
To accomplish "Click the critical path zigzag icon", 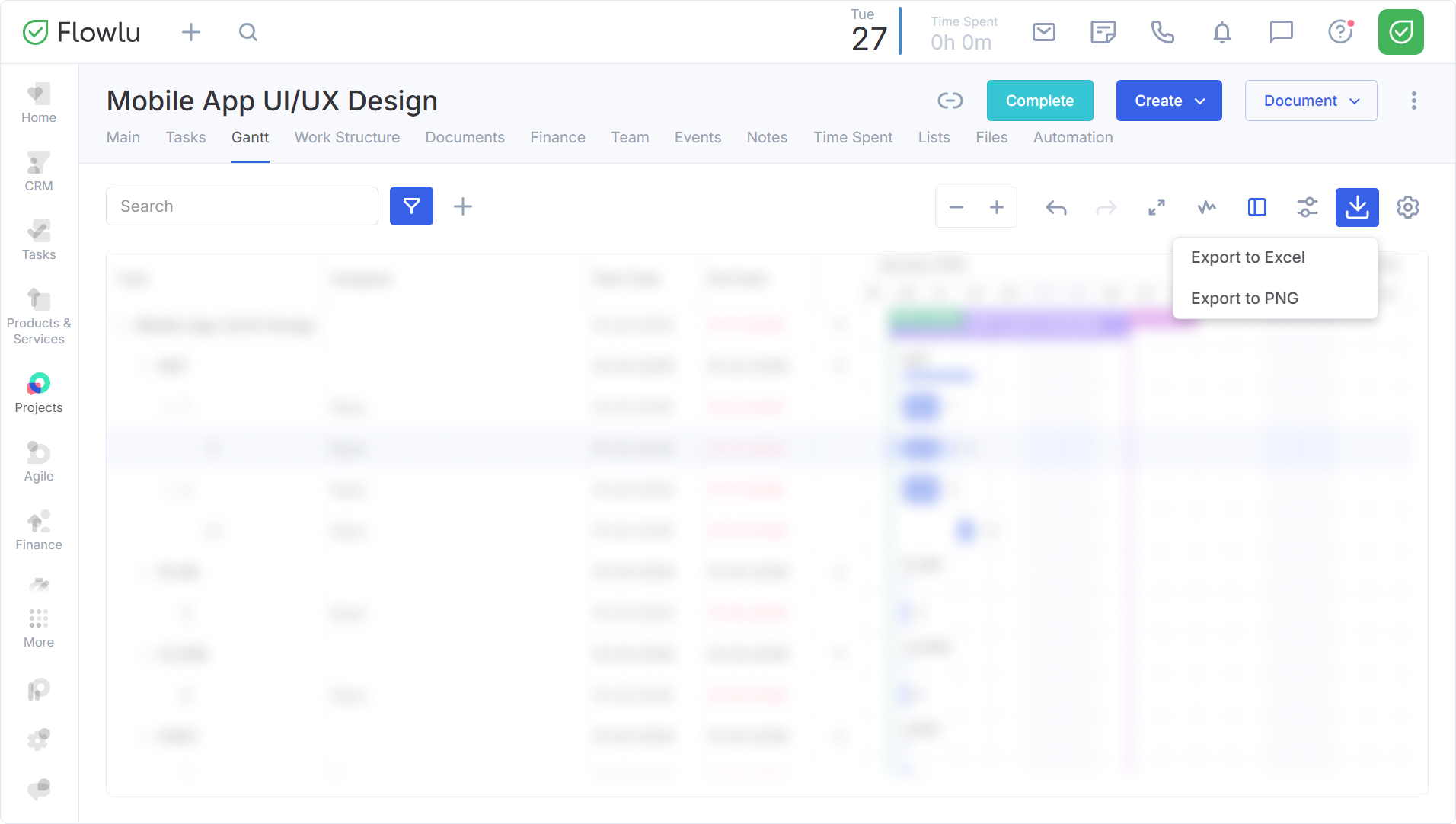I will pyautogui.click(x=1206, y=207).
